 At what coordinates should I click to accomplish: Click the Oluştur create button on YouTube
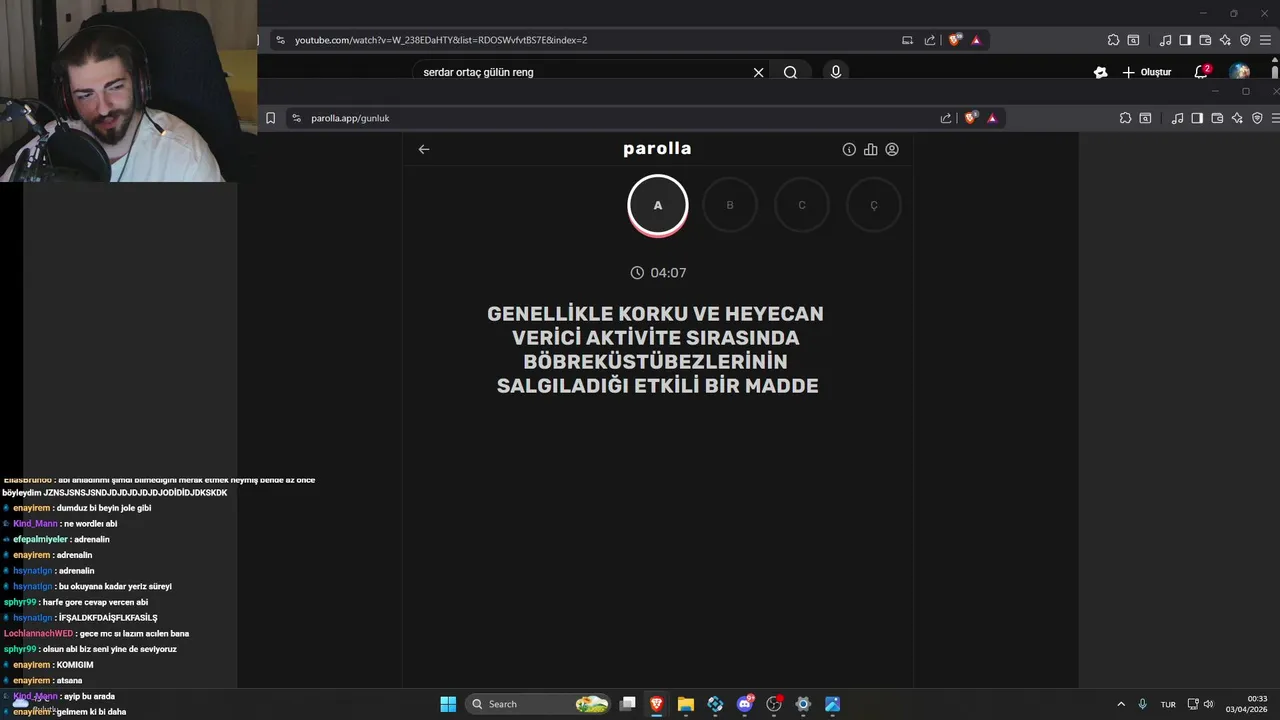[1147, 72]
